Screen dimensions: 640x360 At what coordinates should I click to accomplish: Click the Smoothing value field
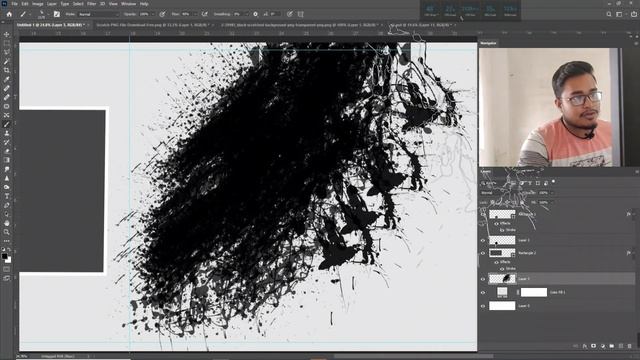pos(237,14)
